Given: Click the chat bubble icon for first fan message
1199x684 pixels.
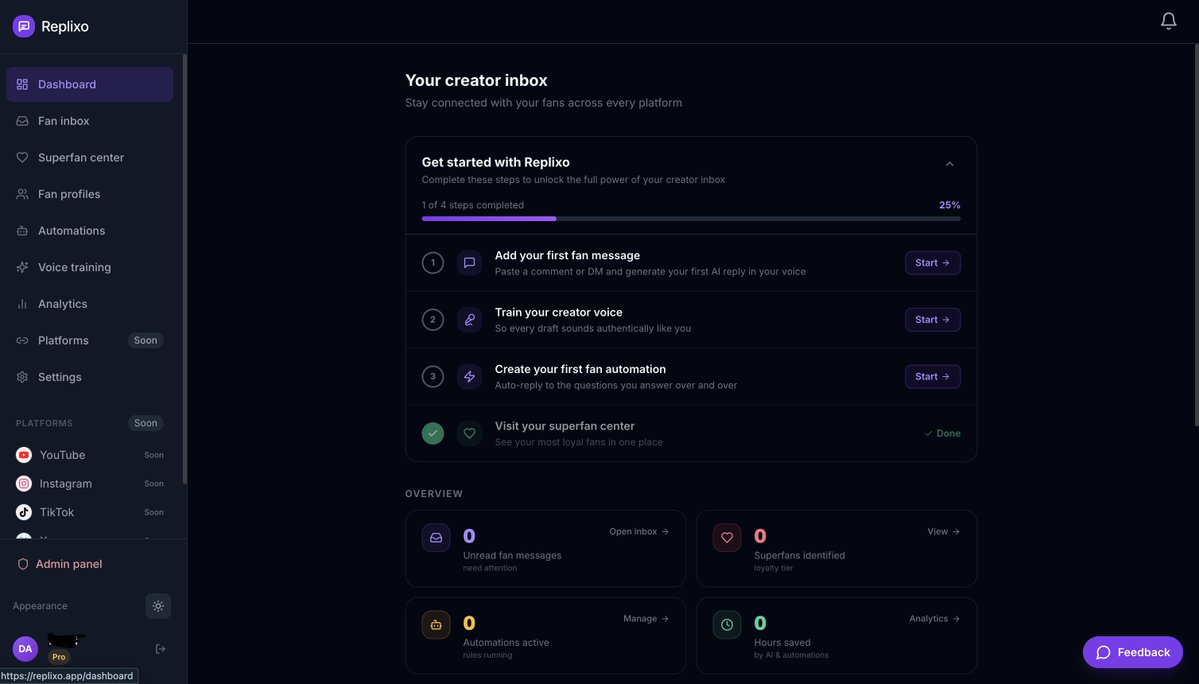Looking at the screenshot, I should (x=470, y=263).
